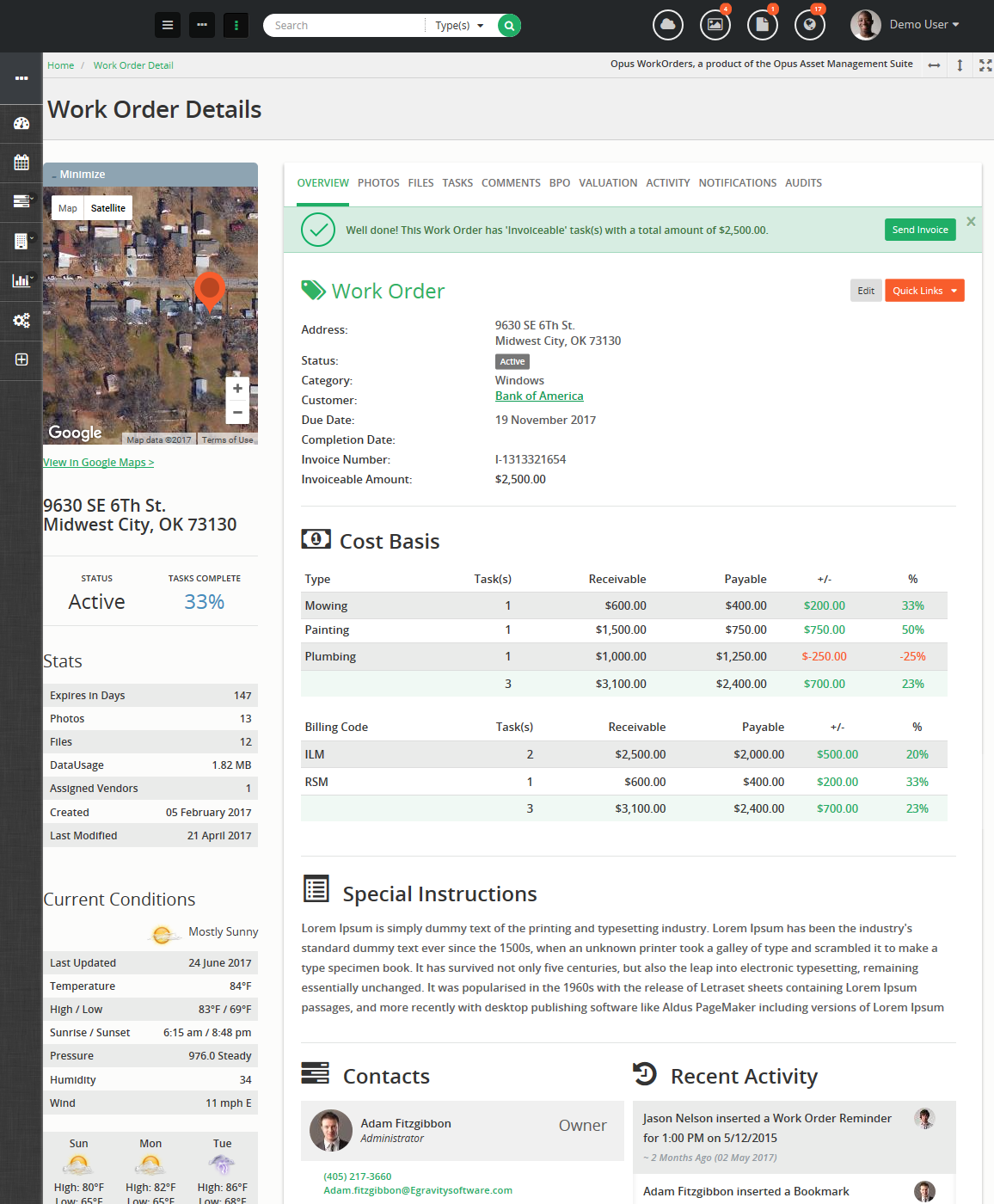
Task: Click the Send Invoice button
Action: point(919,230)
